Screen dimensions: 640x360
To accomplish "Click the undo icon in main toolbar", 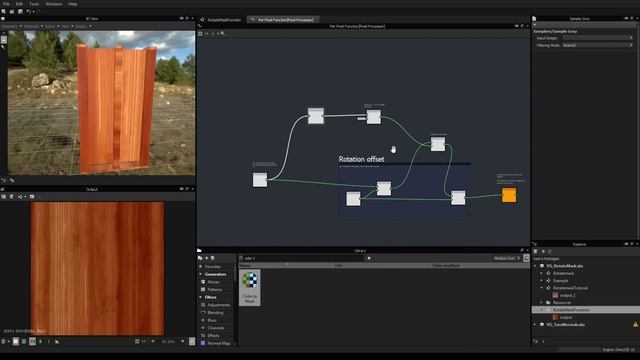I will (28, 11).
